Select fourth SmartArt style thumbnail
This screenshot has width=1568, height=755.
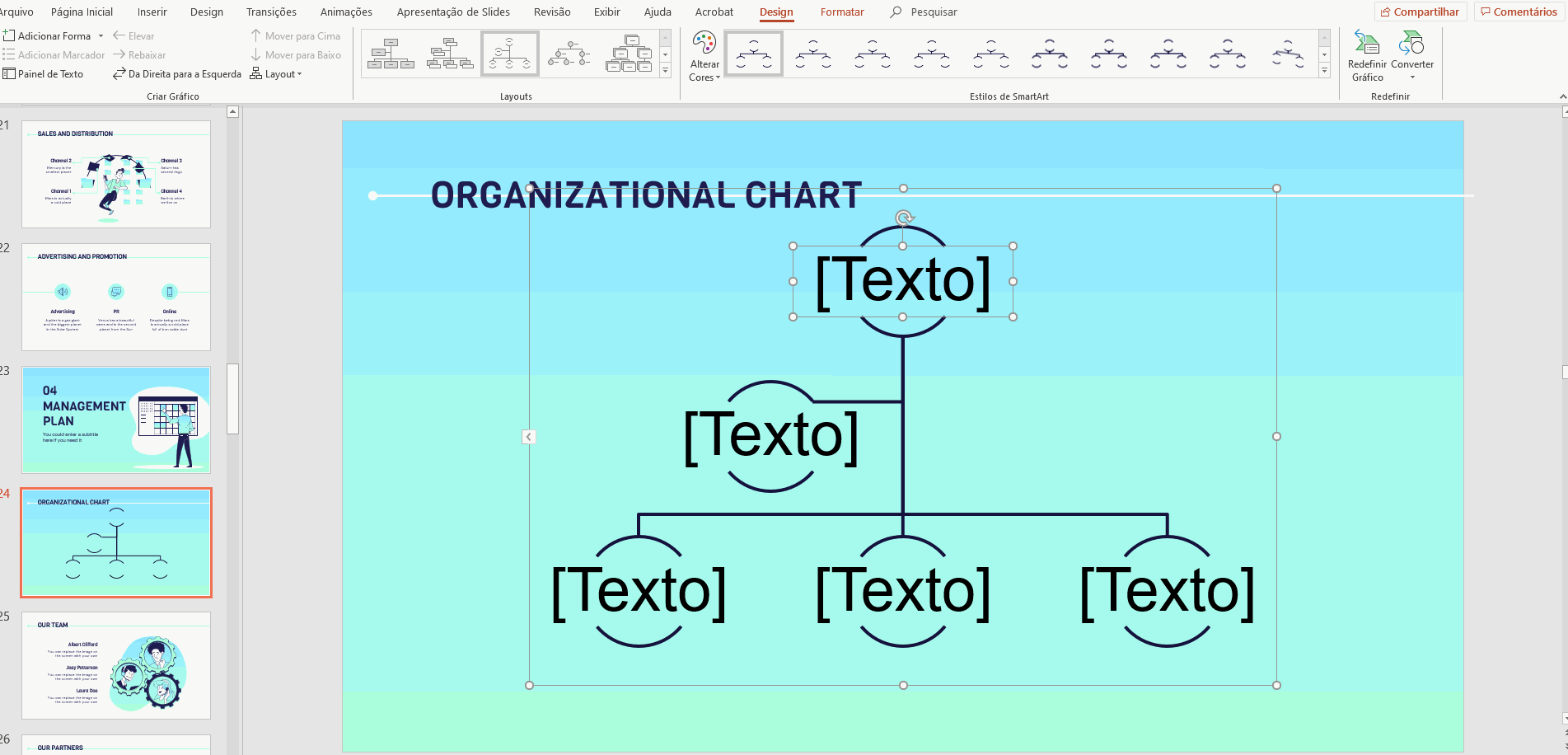point(932,54)
